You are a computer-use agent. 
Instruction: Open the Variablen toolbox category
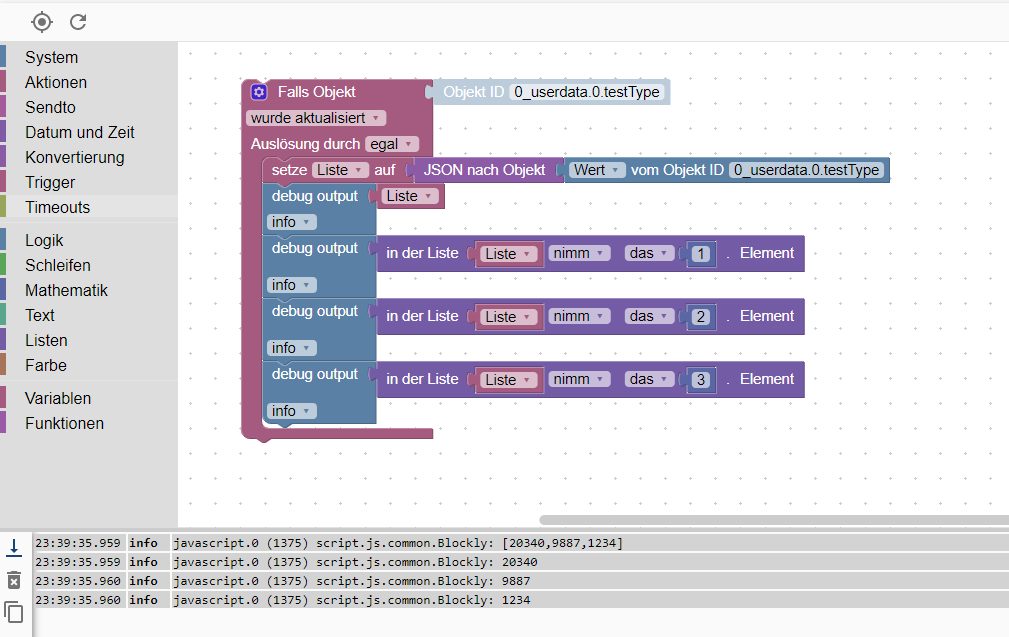click(x=58, y=398)
